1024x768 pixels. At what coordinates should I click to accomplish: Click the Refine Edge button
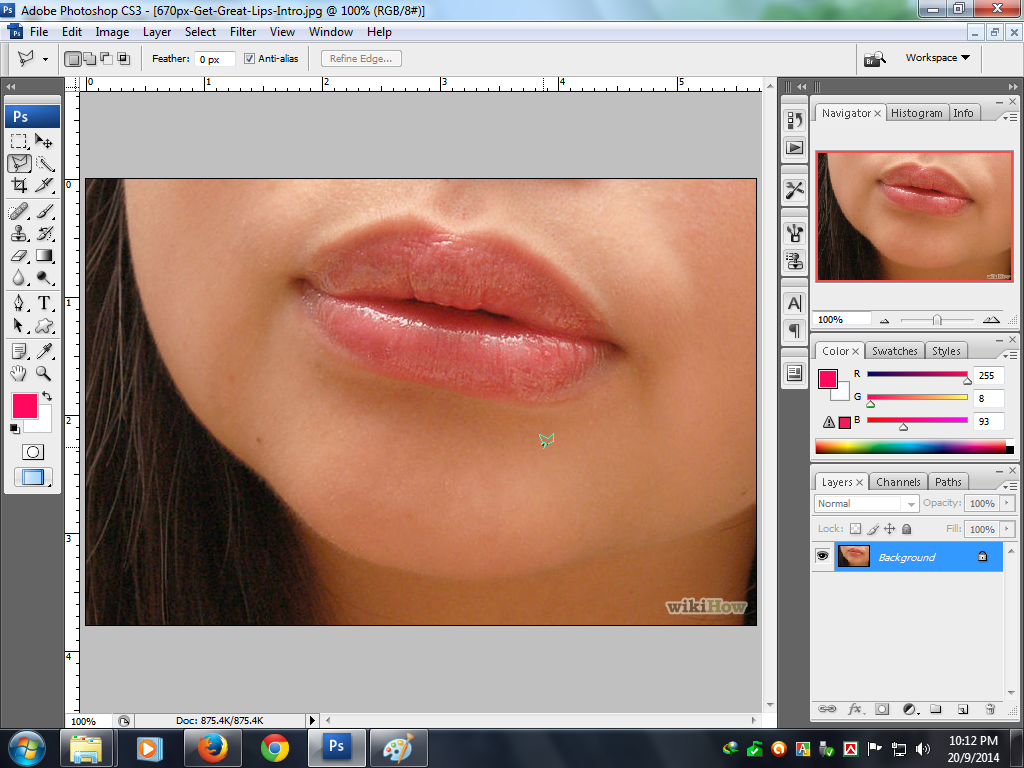(x=361, y=59)
